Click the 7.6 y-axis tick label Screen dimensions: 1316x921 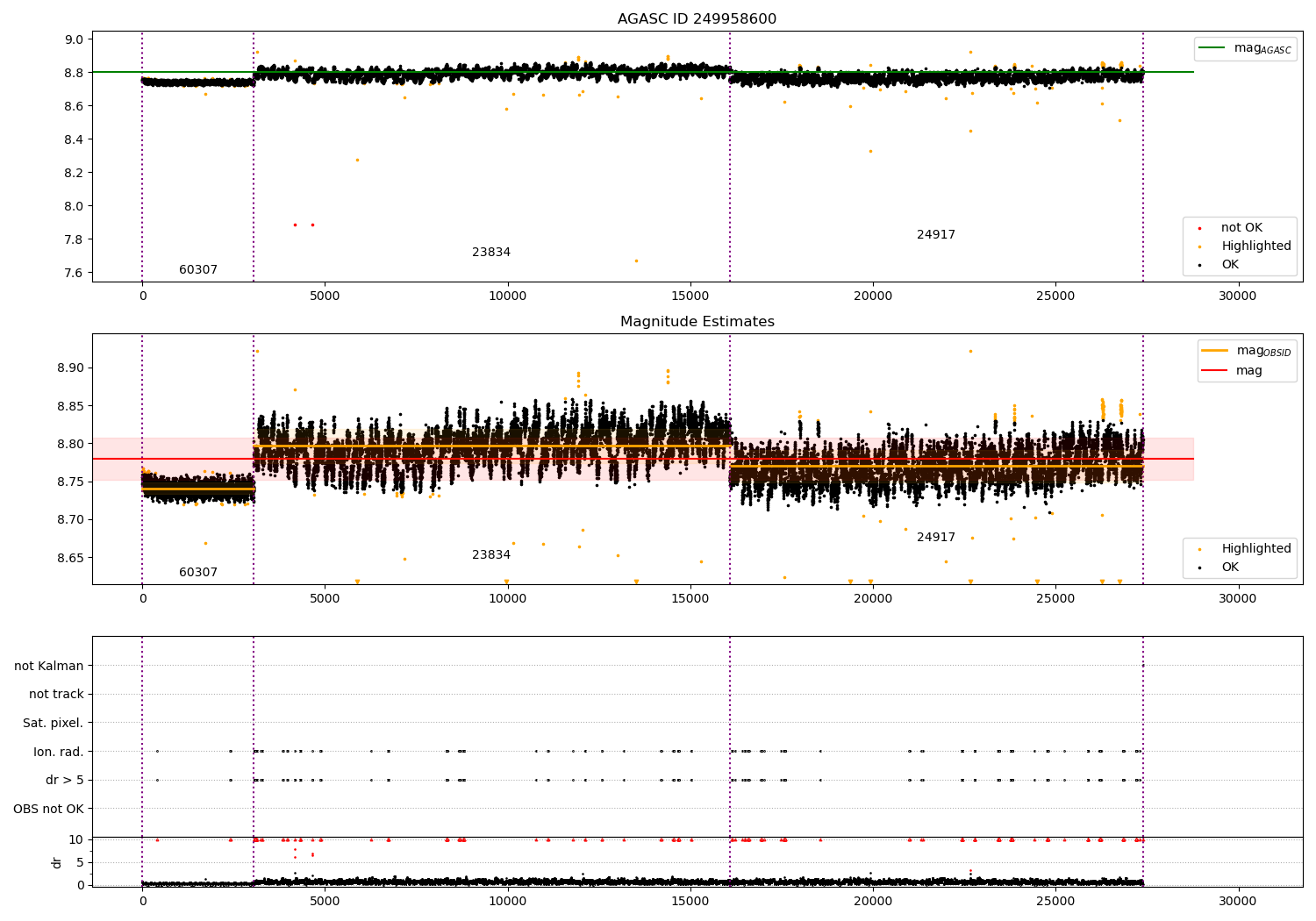point(74,273)
